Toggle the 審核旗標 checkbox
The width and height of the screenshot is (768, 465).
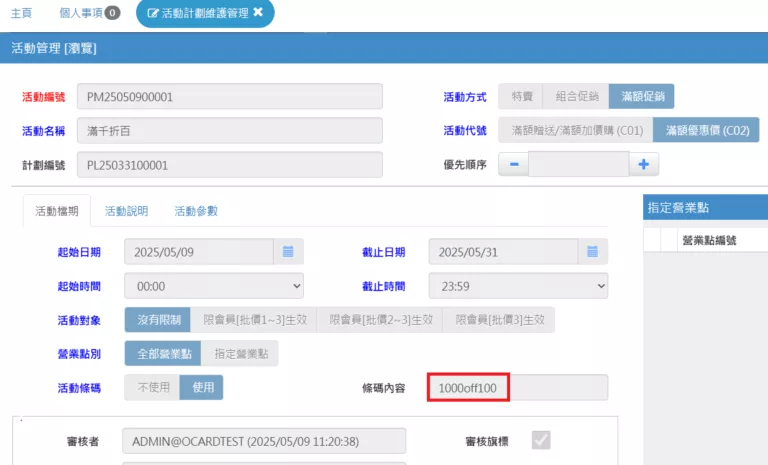(541, 440)
